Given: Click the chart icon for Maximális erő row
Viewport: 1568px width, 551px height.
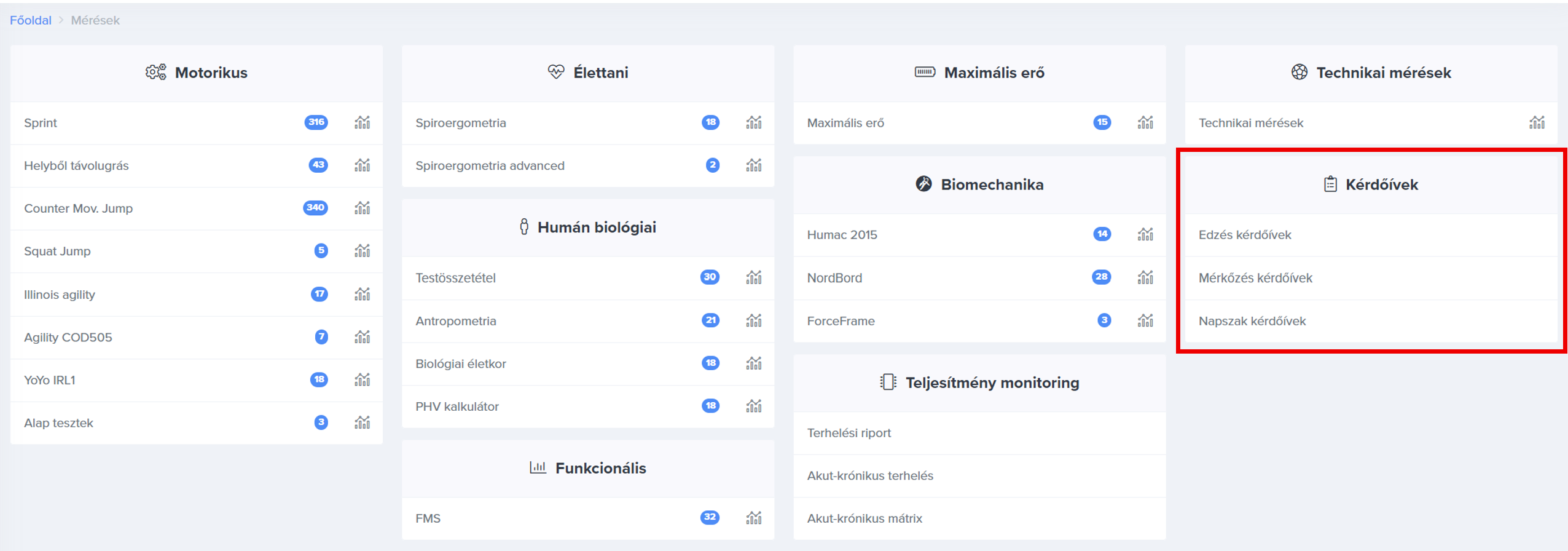Looking at the screenshot, I should point(1145,122).
